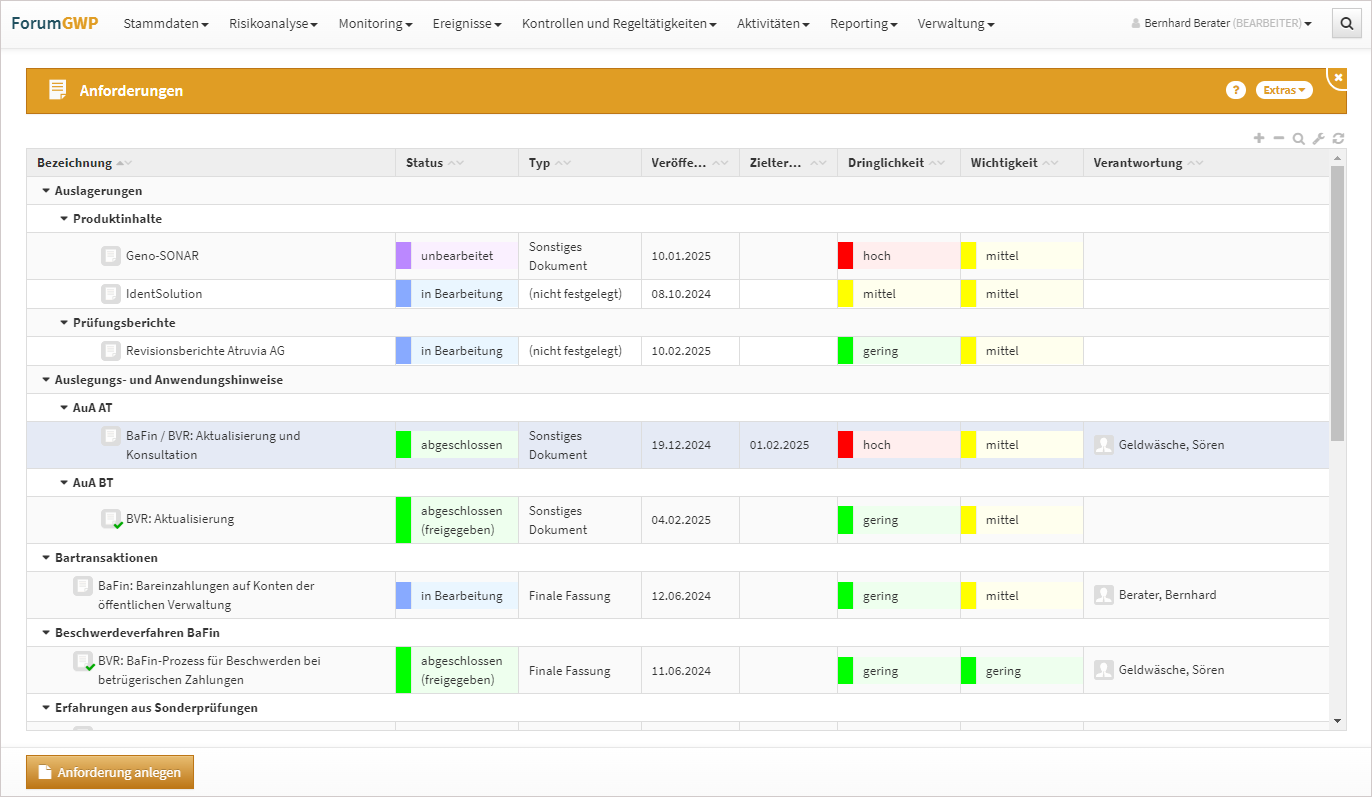Open the Extras dropdown

pyautogui.click(x=1283, y=90)
